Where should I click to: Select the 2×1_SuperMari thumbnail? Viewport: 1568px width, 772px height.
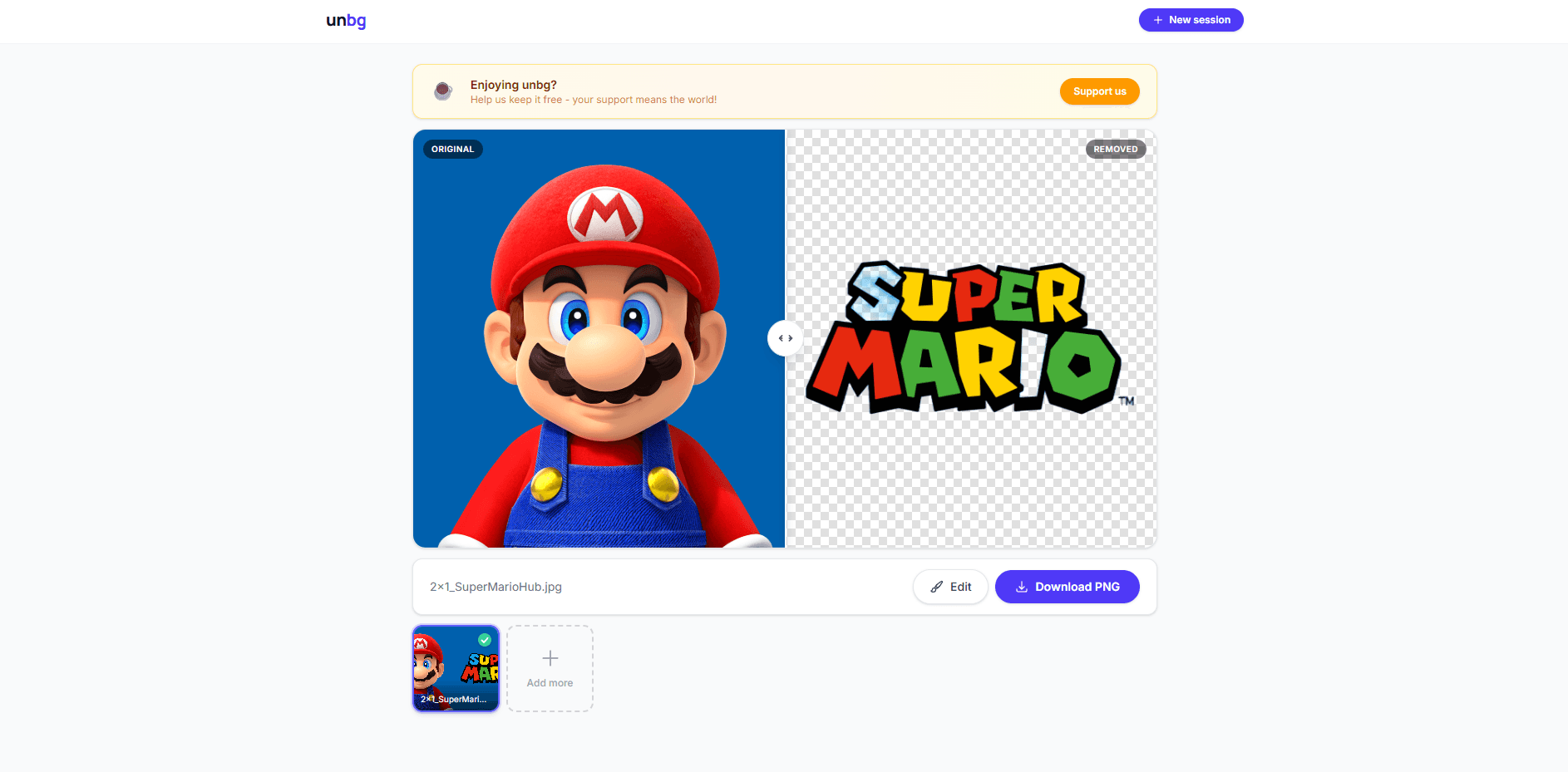point(456,669)
